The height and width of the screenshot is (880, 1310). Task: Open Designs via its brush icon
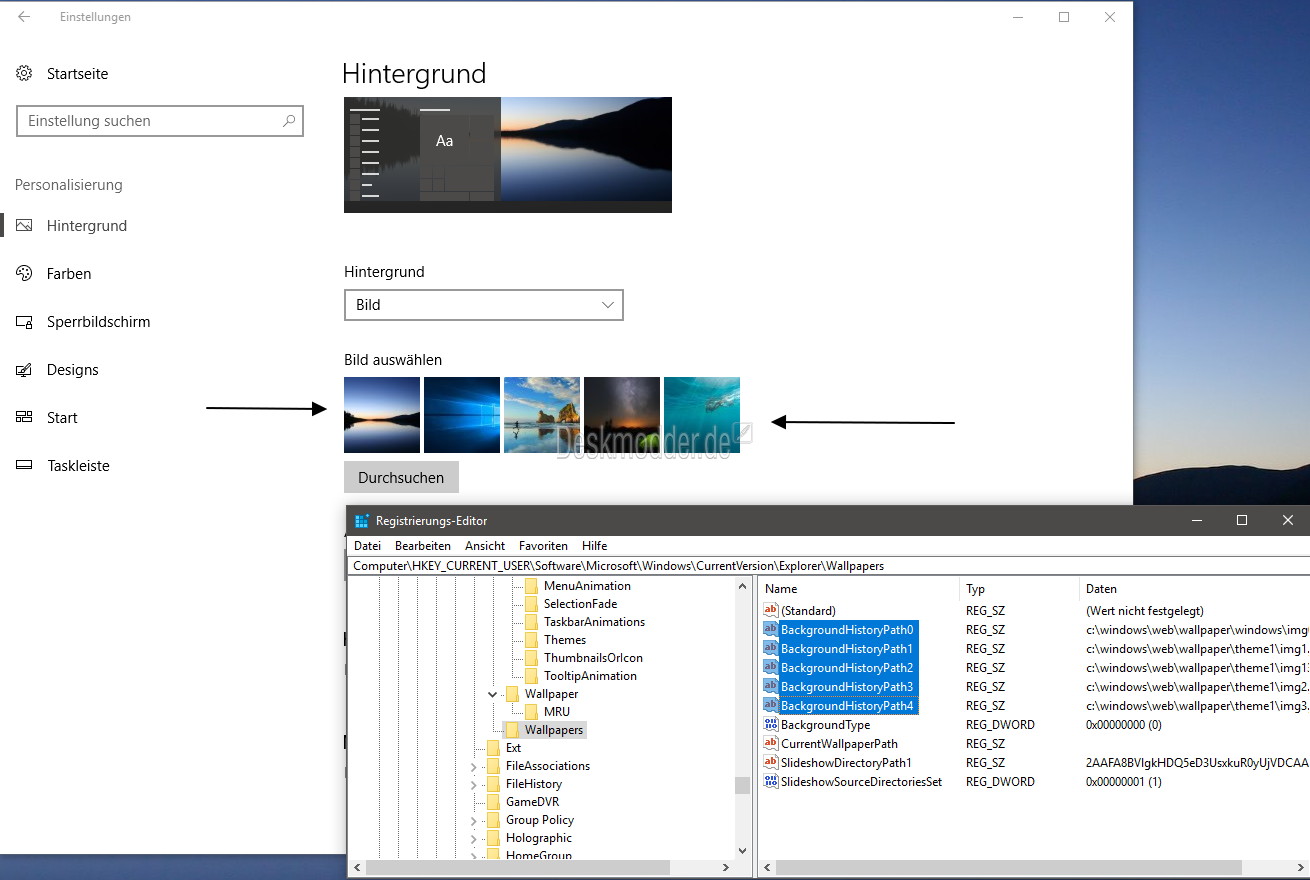coord(25,370)
